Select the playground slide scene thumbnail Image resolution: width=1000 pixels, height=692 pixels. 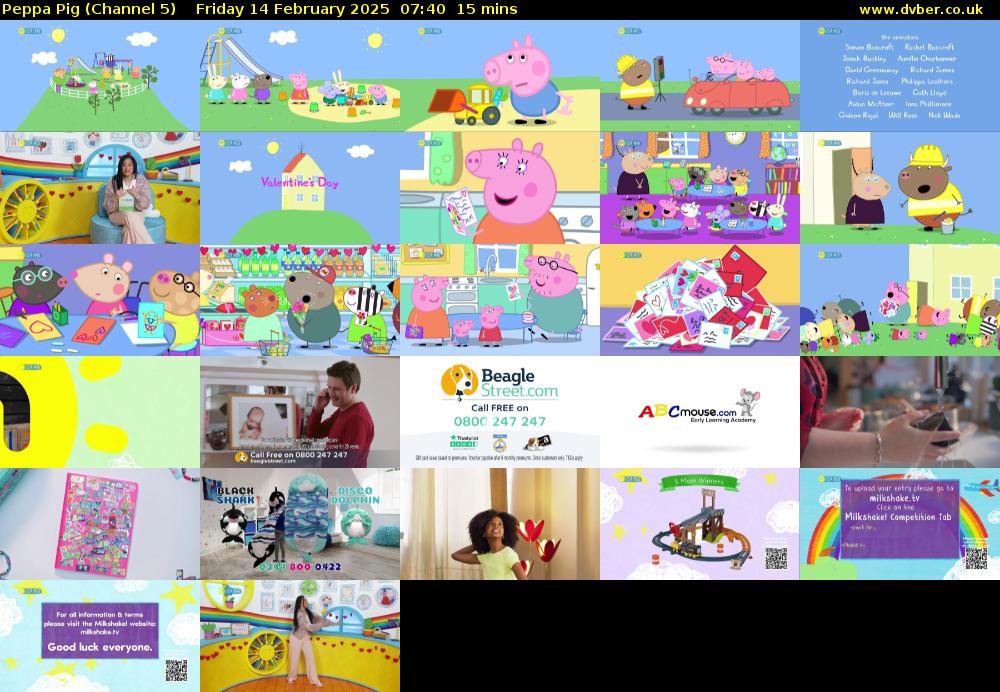coord(299,76)
